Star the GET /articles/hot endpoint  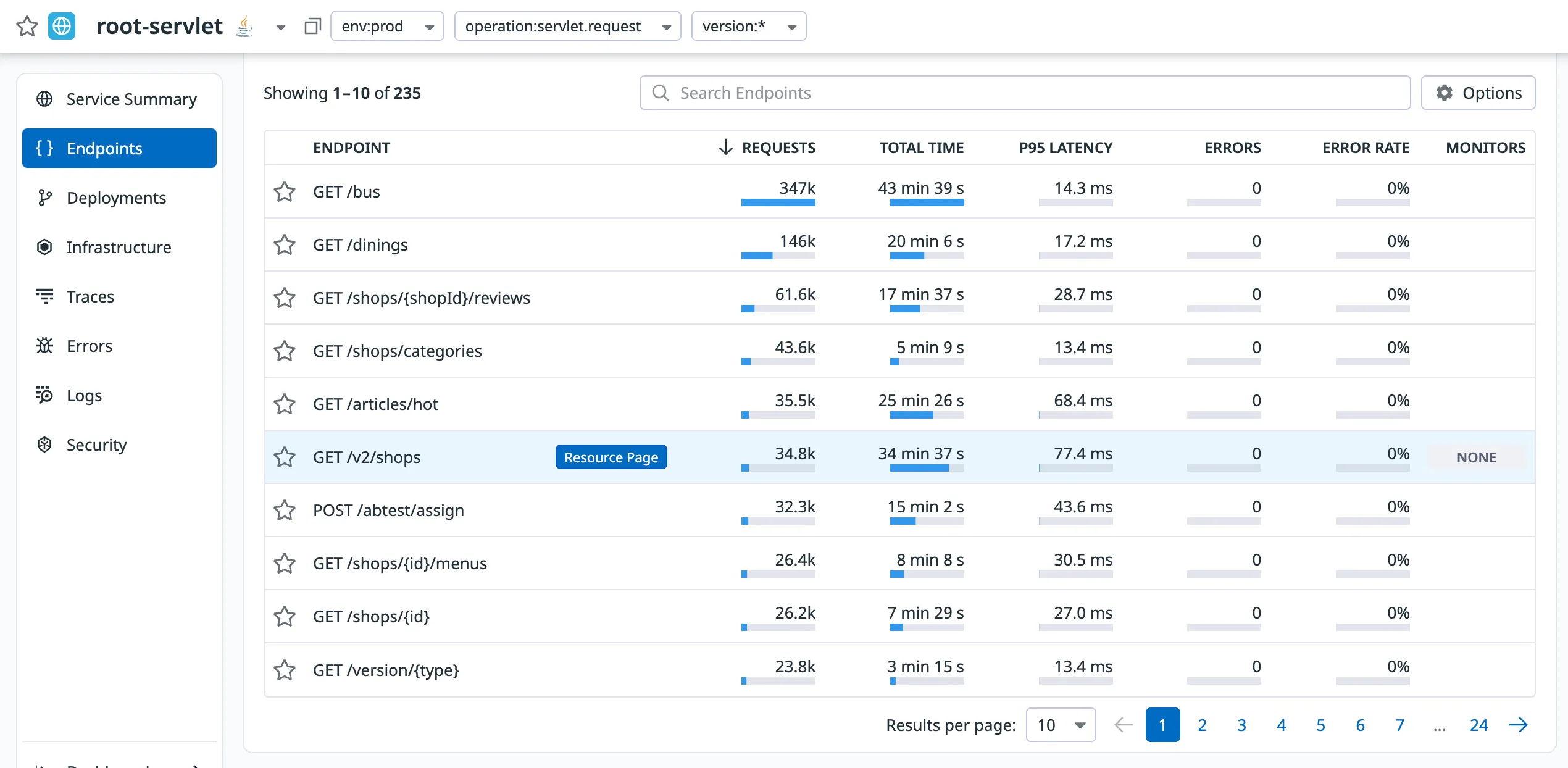point(285,404)
